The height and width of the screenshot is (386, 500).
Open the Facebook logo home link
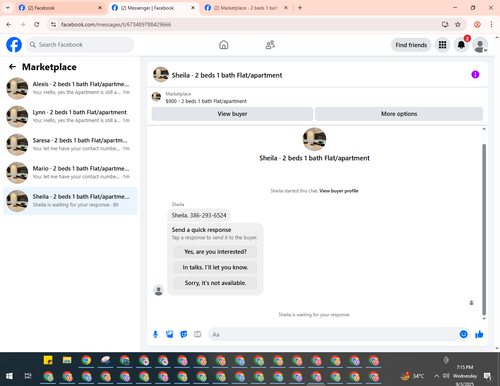tap(14, 45)
